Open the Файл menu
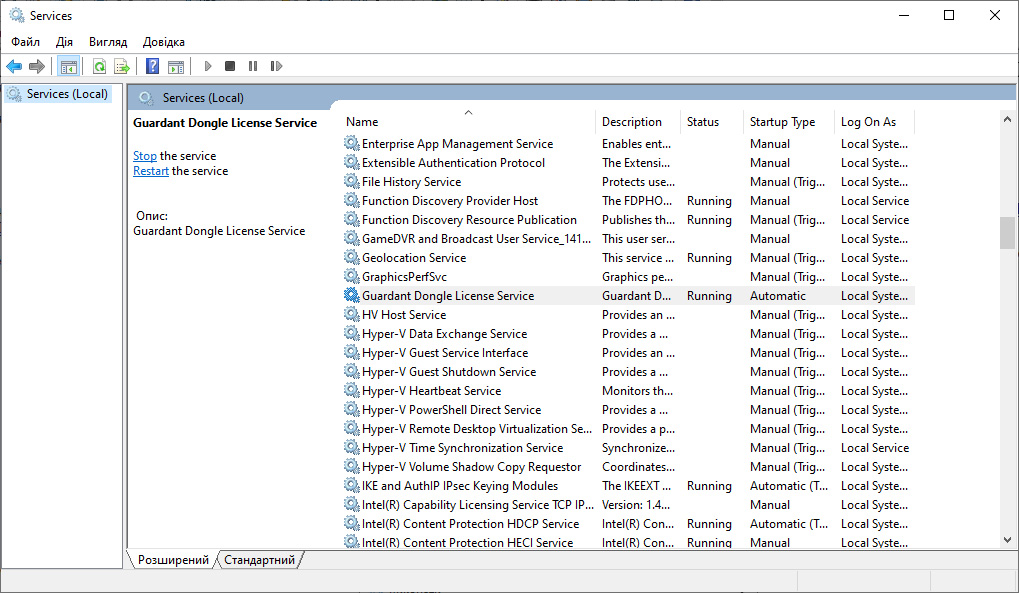 [25, 42]
